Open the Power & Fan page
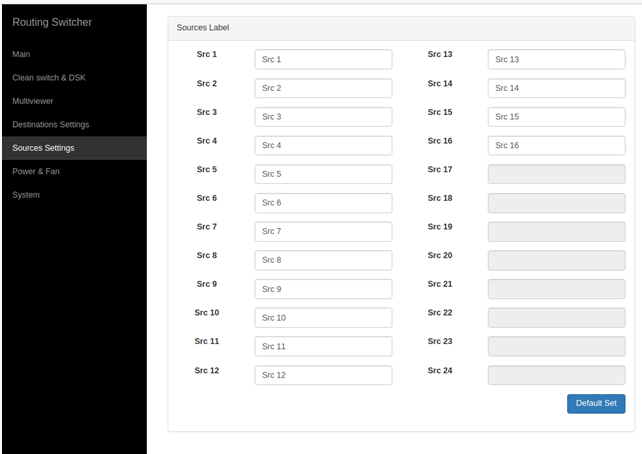The image size is (642, 454). pyautogui.click(x=35, y=171)
